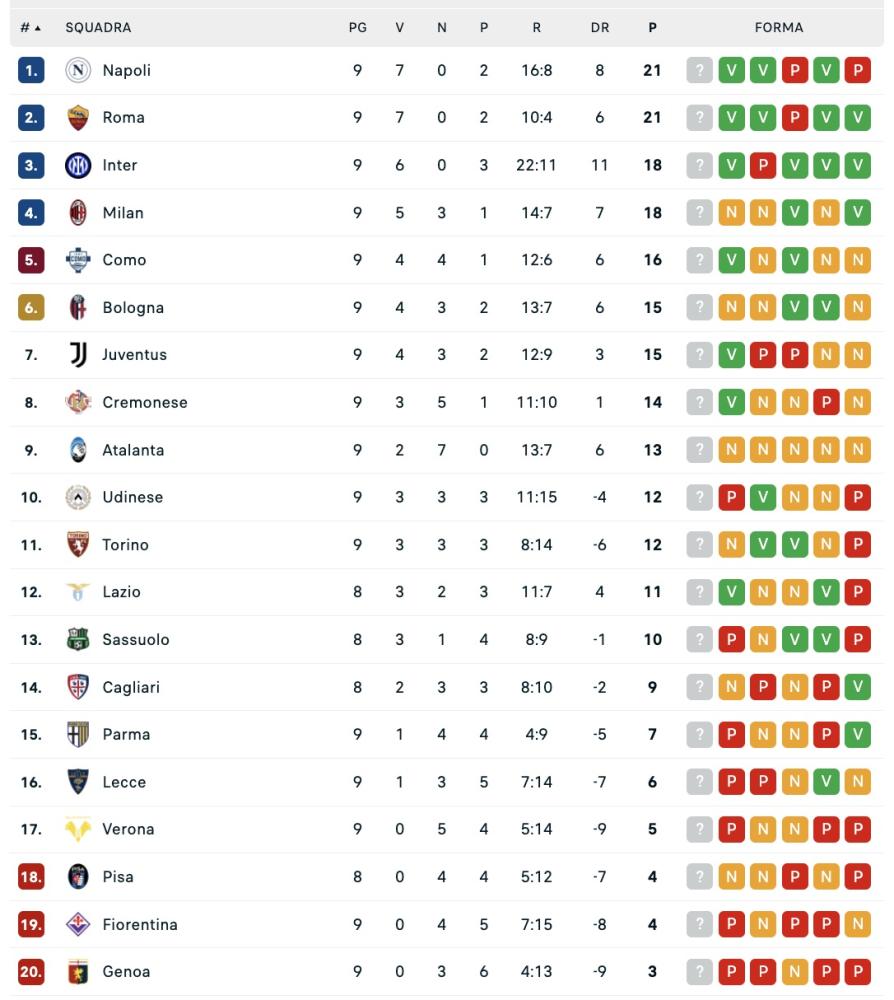This screenshot has height=1000, width=894.
Task: Click the Fiorentina club crest icon
Action: tap(78, 924)
